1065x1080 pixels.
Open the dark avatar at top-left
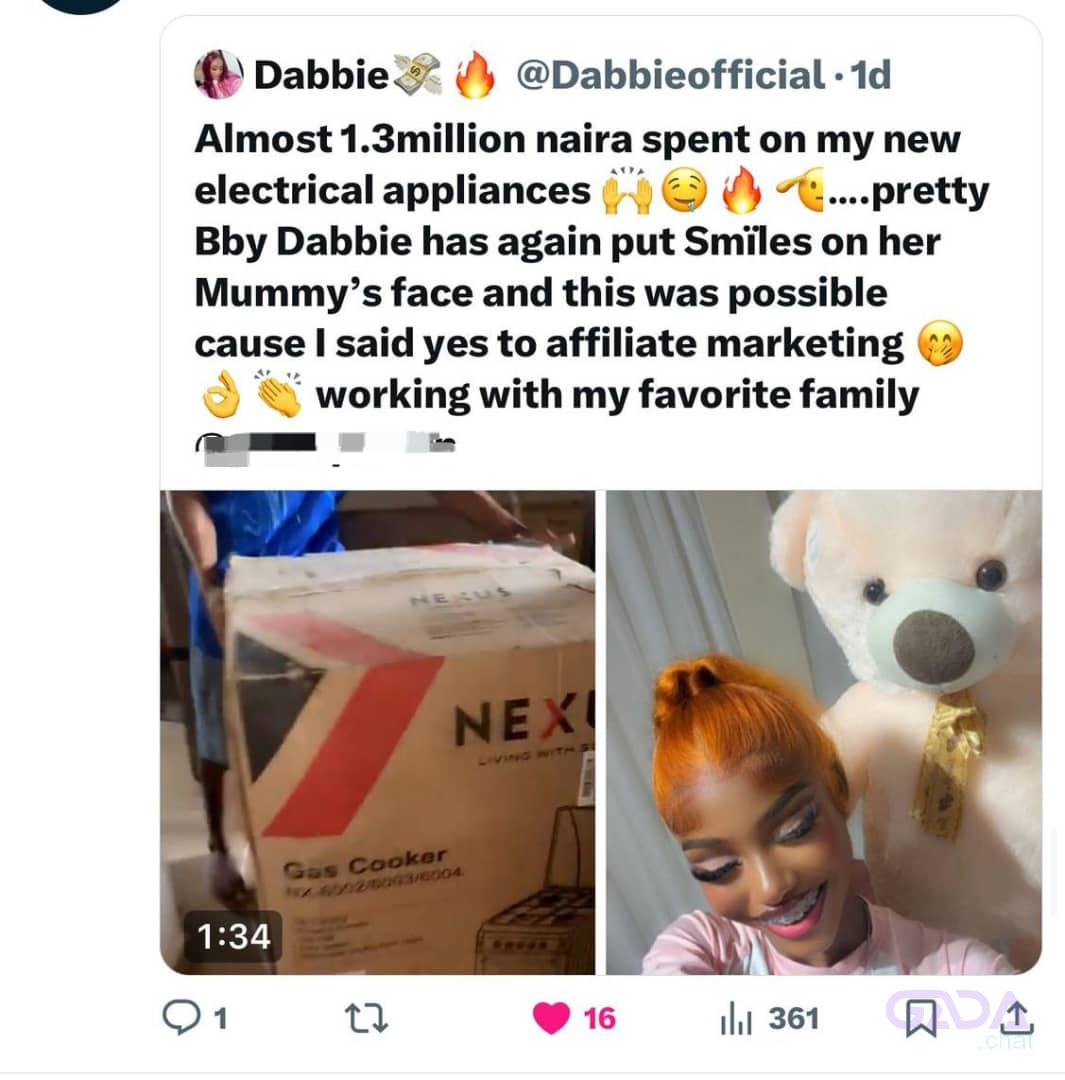[x=81, y=7]
